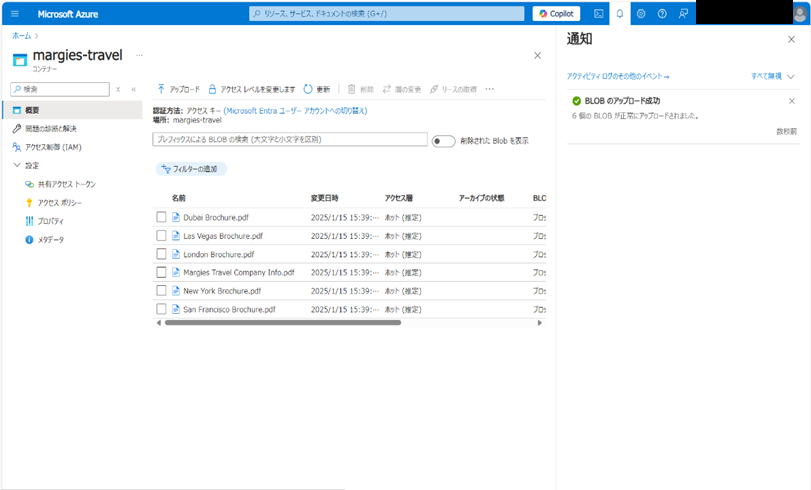Open New York Brochure.pdf blob name
This screenshot has width=811, height=490.
[222, 291]
